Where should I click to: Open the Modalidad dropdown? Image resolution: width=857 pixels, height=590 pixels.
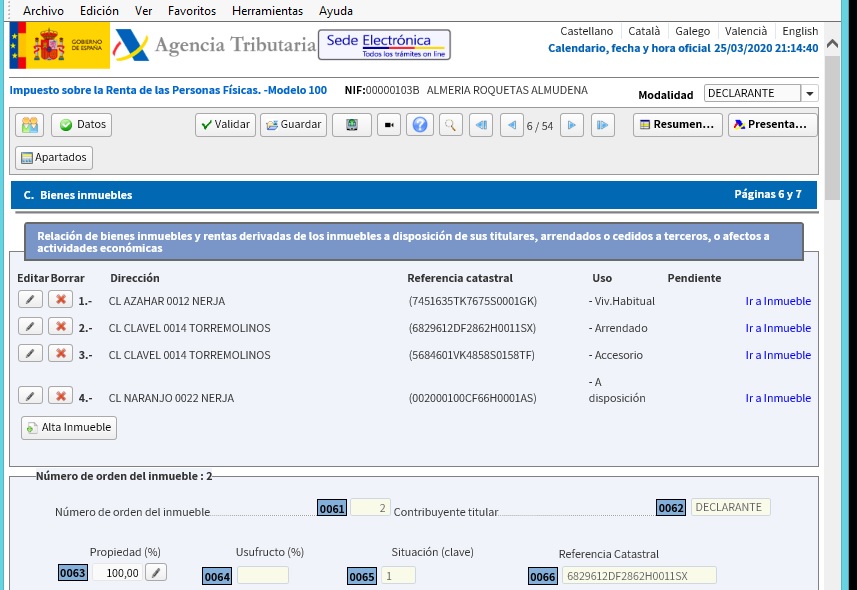click(x=809, y=93)
